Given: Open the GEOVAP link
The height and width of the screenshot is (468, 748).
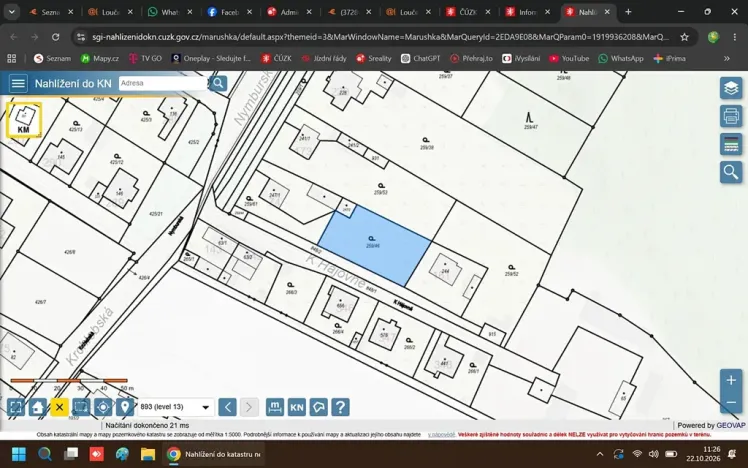Looking at the screenshot, I should pos(730,425).
